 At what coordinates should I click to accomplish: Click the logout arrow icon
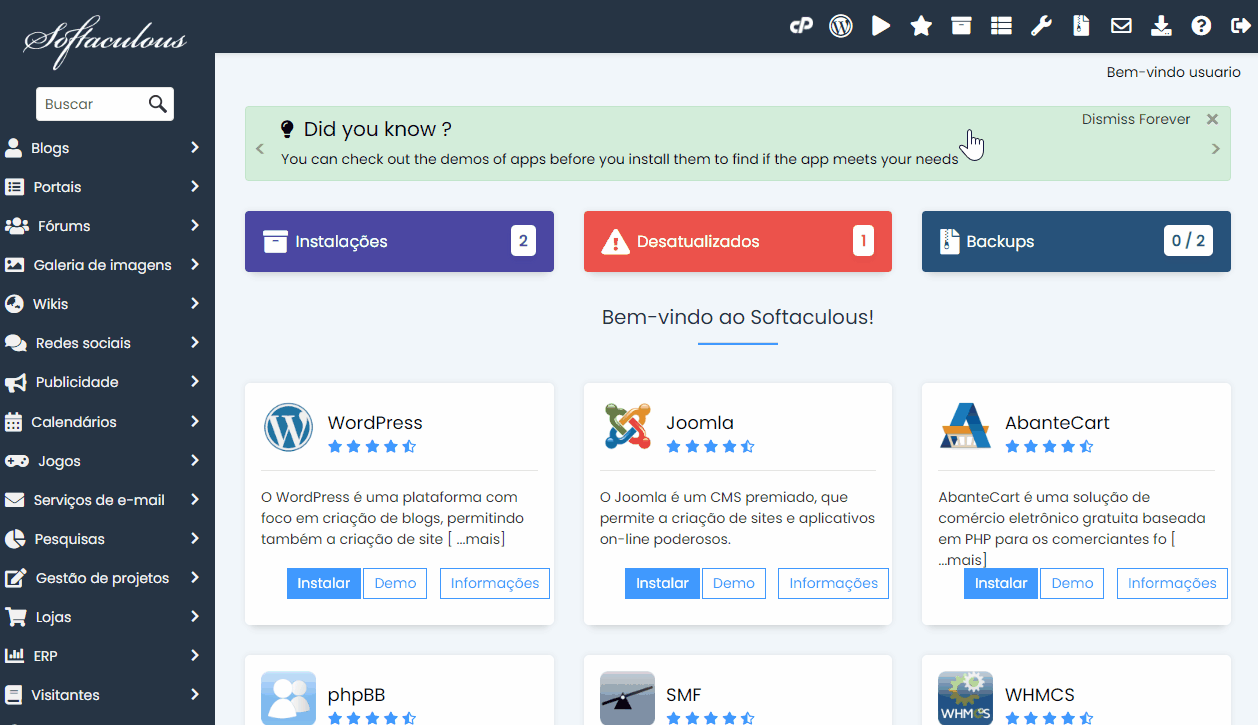pos(1240,26)
